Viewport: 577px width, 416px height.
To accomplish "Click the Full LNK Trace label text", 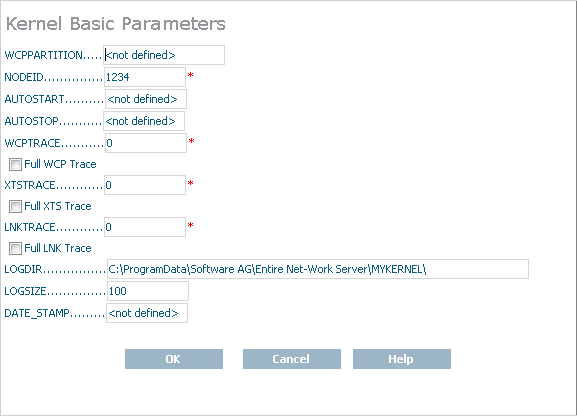I will pos(58,248).
